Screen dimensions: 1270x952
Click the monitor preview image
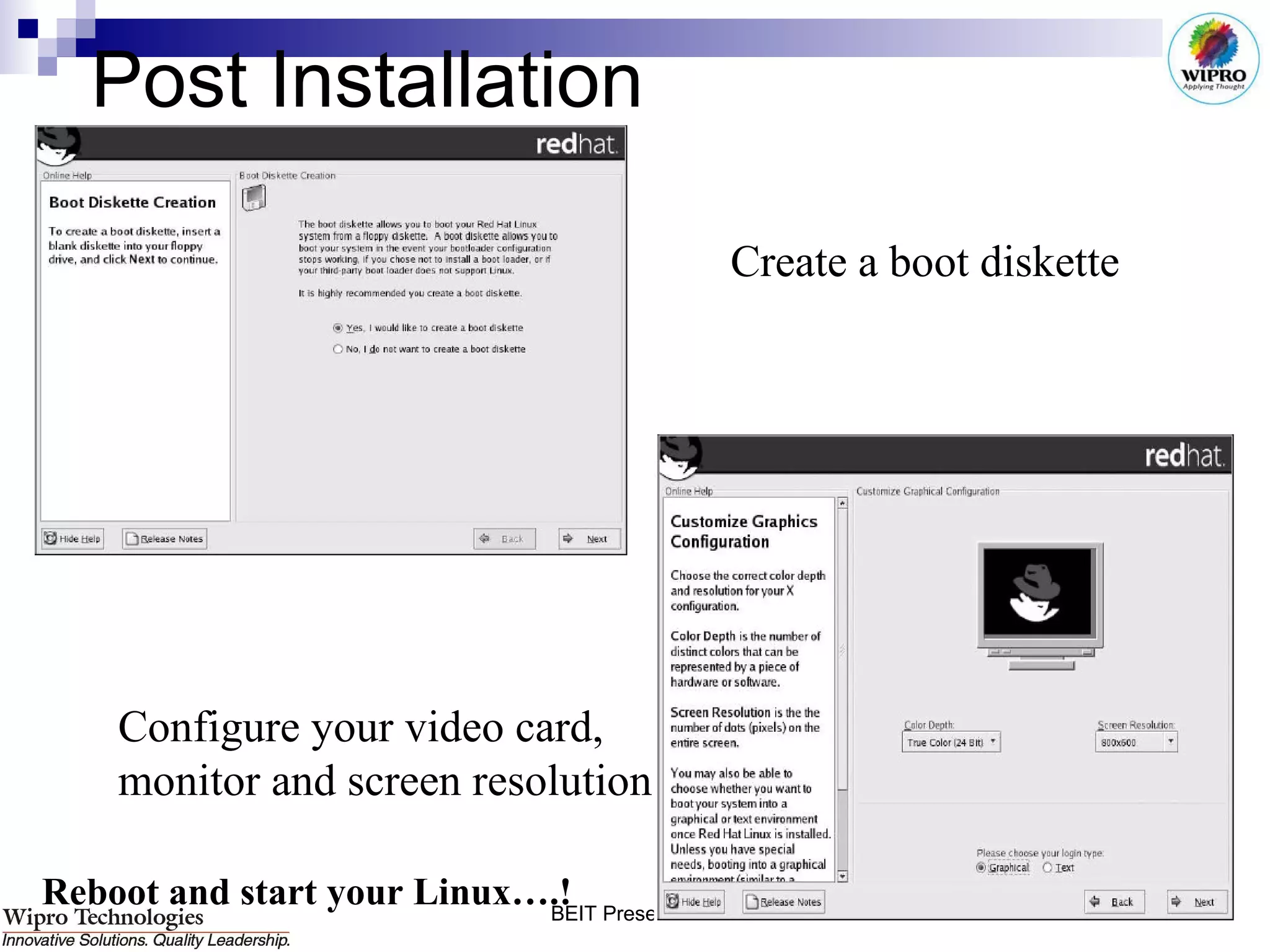click(1040, 606)
